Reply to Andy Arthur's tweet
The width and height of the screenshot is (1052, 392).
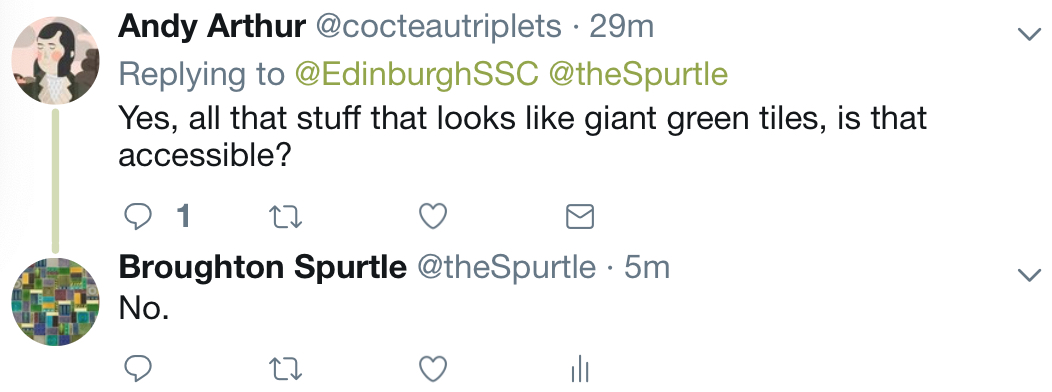(138, 217)
